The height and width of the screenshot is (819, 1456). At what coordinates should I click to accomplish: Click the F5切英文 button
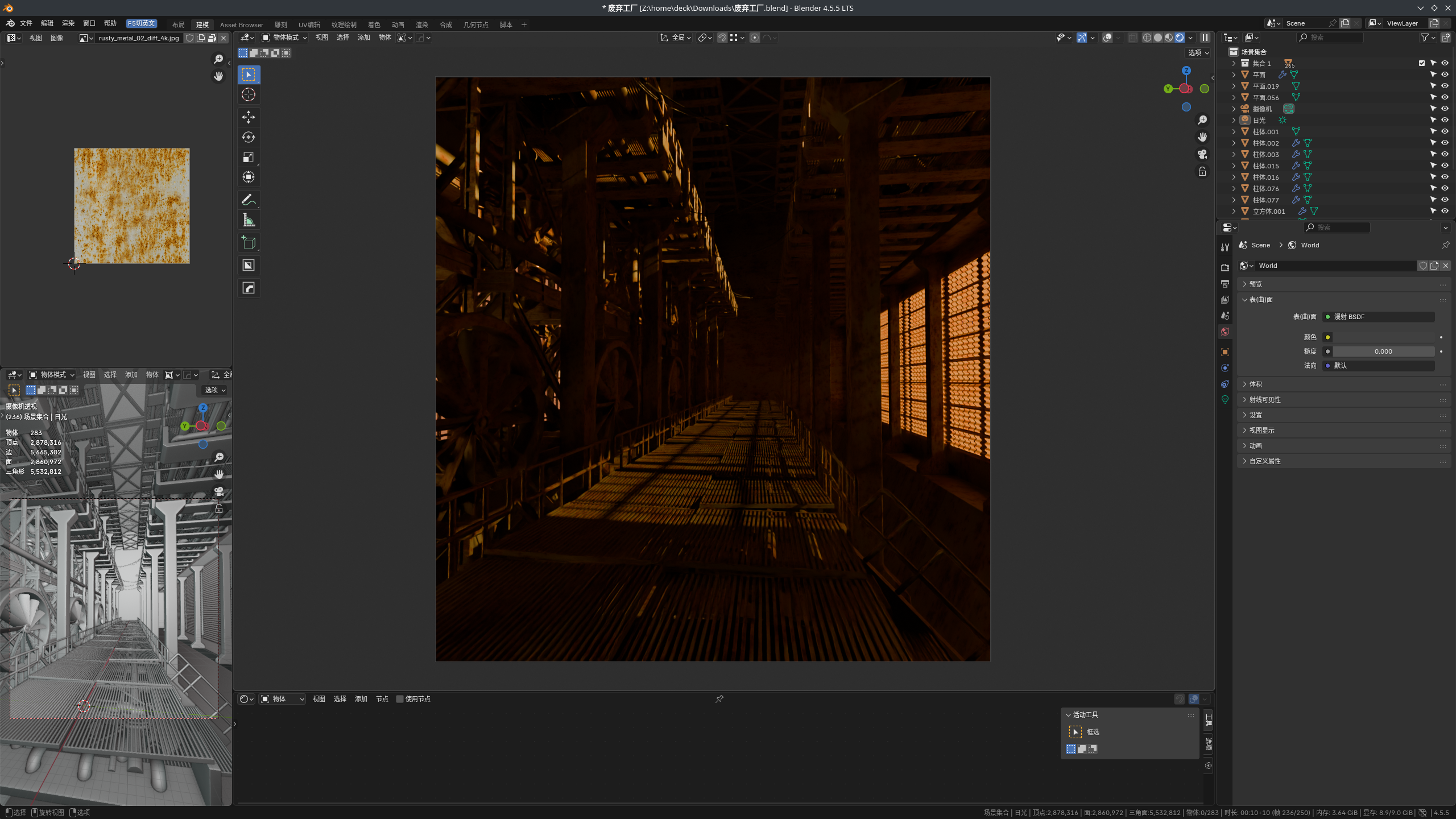coord(141,23)
